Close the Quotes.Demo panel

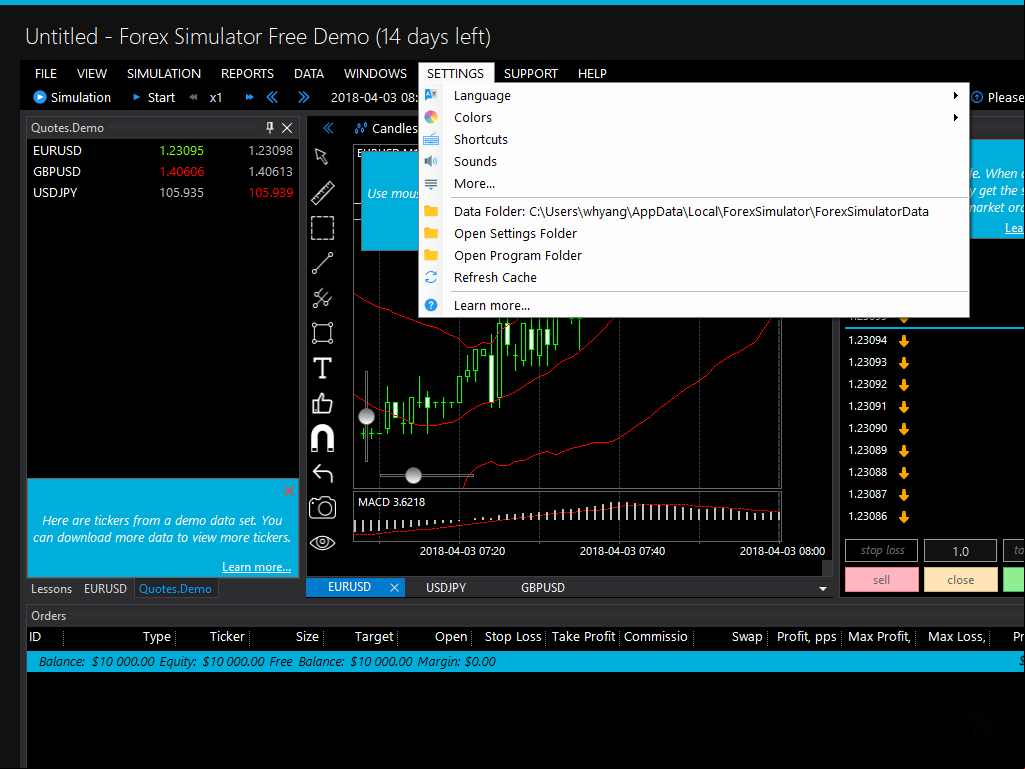coord(287,128)
